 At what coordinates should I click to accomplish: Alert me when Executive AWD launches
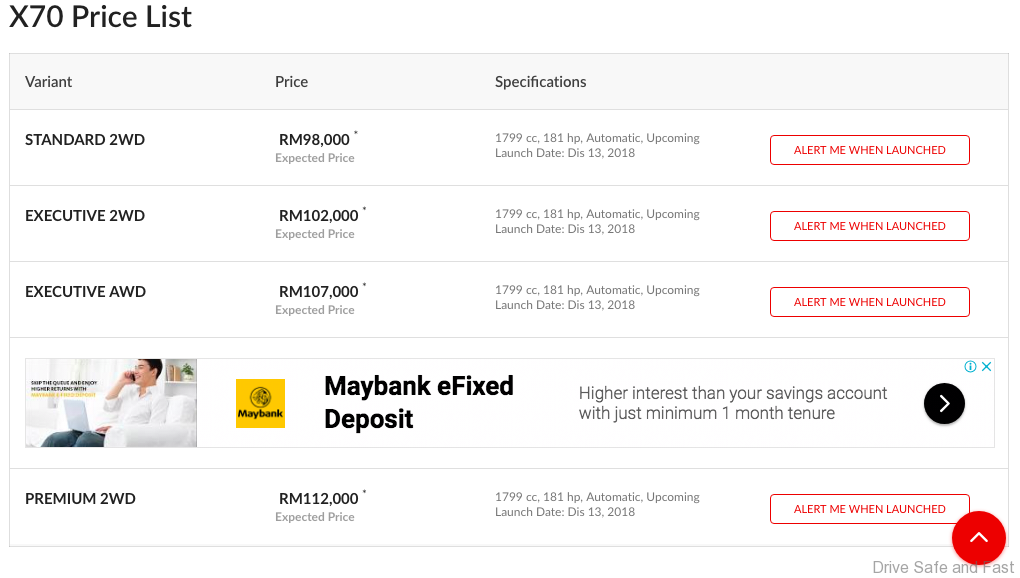tap(869, 302)
